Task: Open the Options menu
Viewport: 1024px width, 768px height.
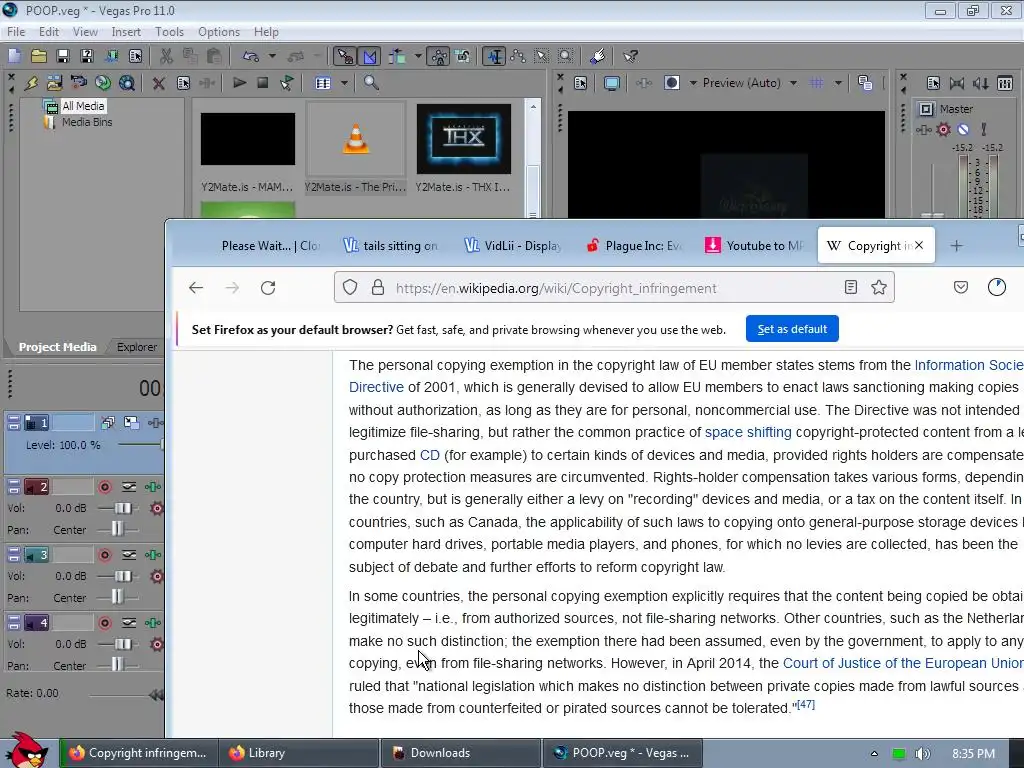Action: click(x=219, y=31)
